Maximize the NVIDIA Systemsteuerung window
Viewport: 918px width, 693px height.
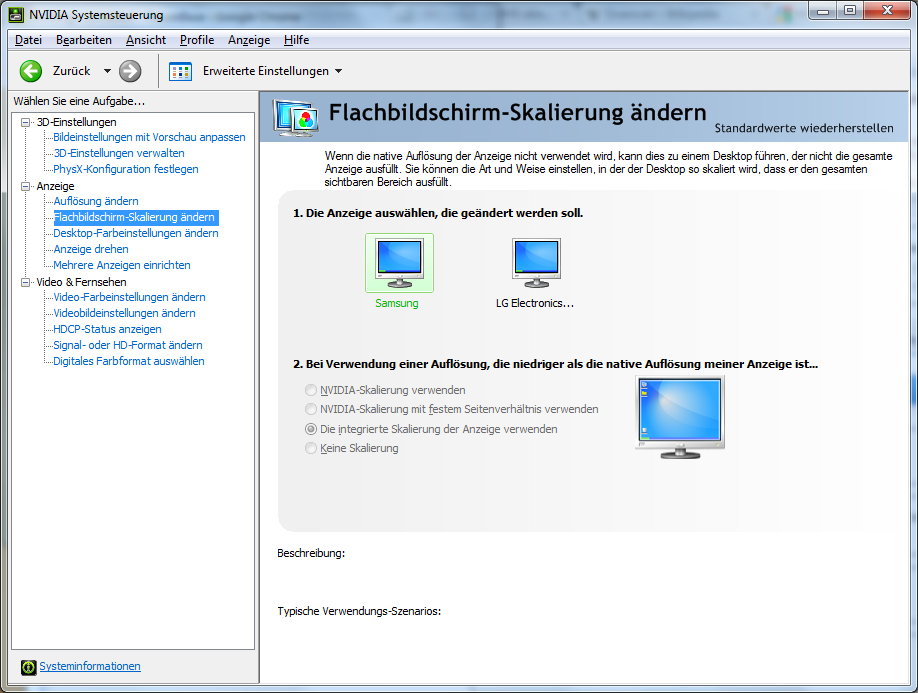pos(850,11)
